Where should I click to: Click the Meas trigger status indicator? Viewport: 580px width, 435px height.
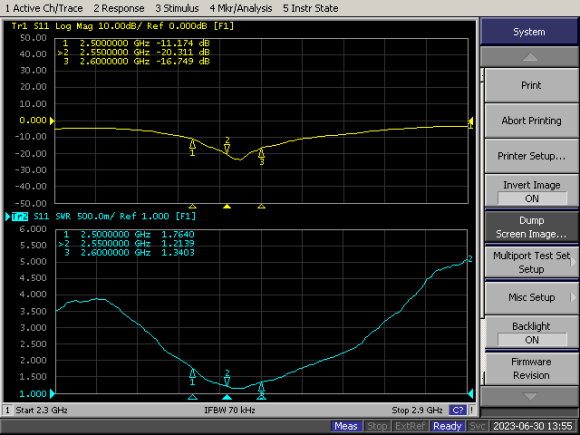(x=346, y=426)
